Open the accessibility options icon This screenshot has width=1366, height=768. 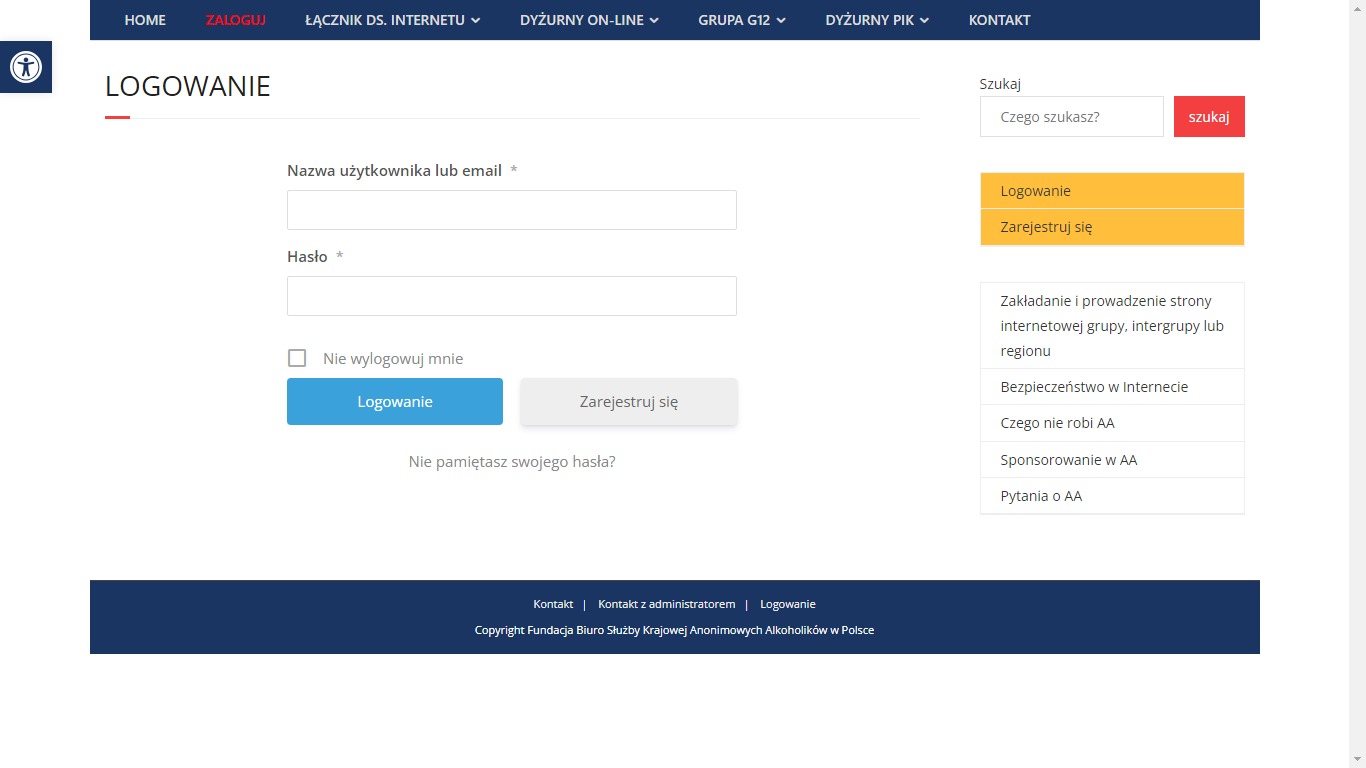[x=26, y=67]
